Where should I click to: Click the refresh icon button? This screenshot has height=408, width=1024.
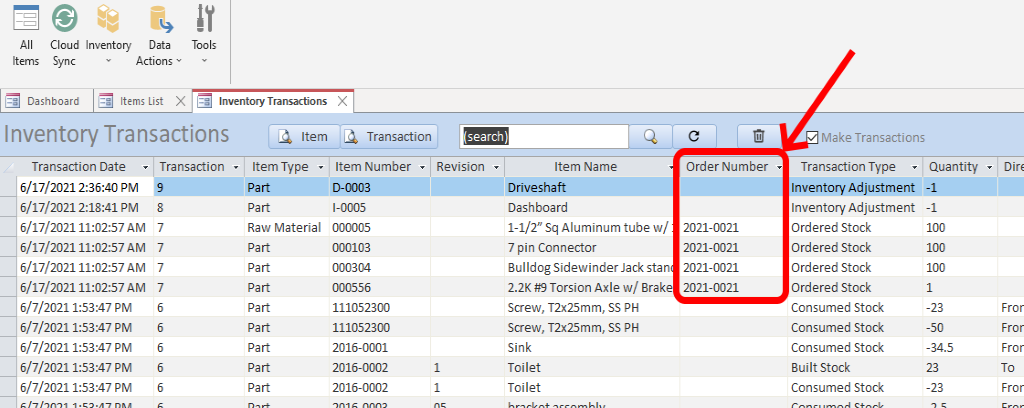click(x=694, y=136)
